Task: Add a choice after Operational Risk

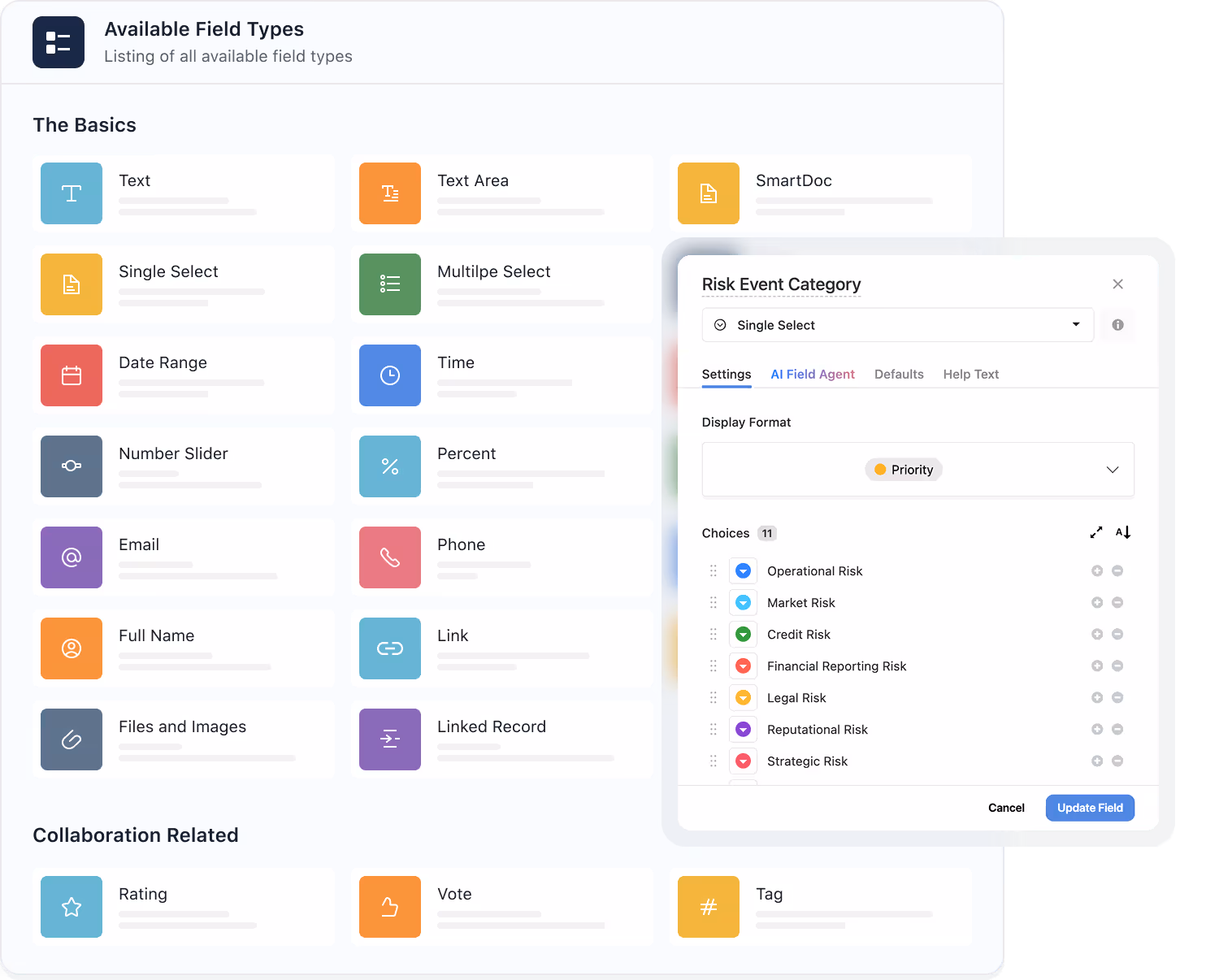Action: [x=1097, y=571]
